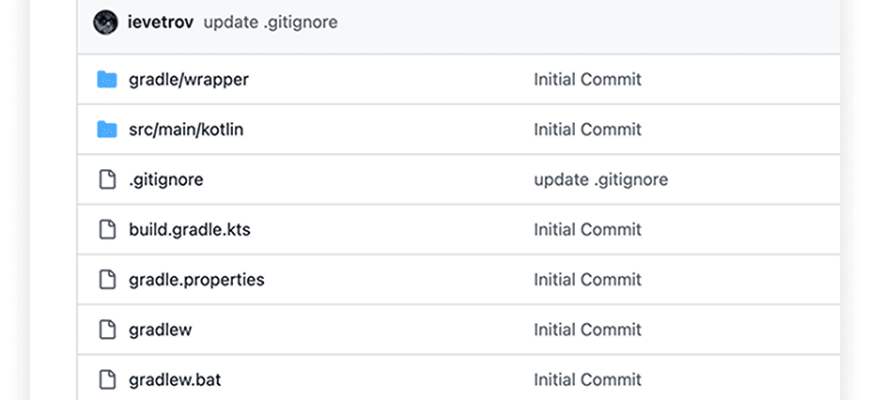Click the gradlew file icon
The width and height of the screenshot is (870, 400).
pos(107,330)
